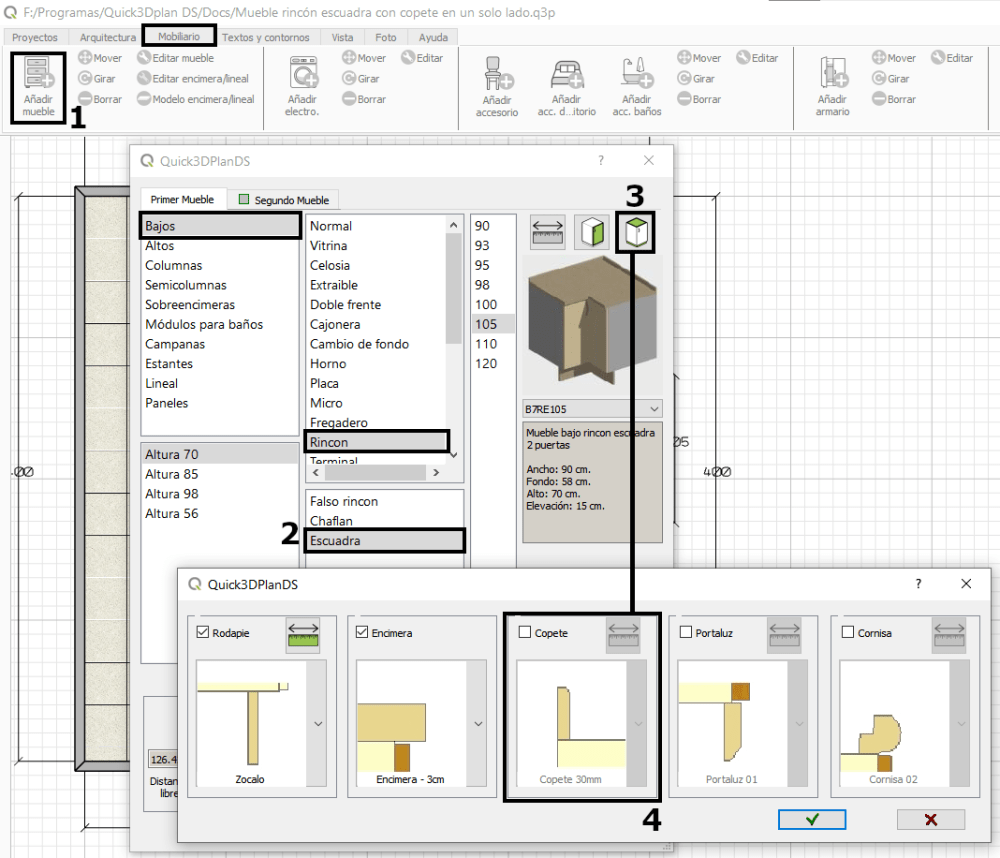Cancel with the red X button
Image resolution: width=1000 pixels, height=858 pixels.
930,819
